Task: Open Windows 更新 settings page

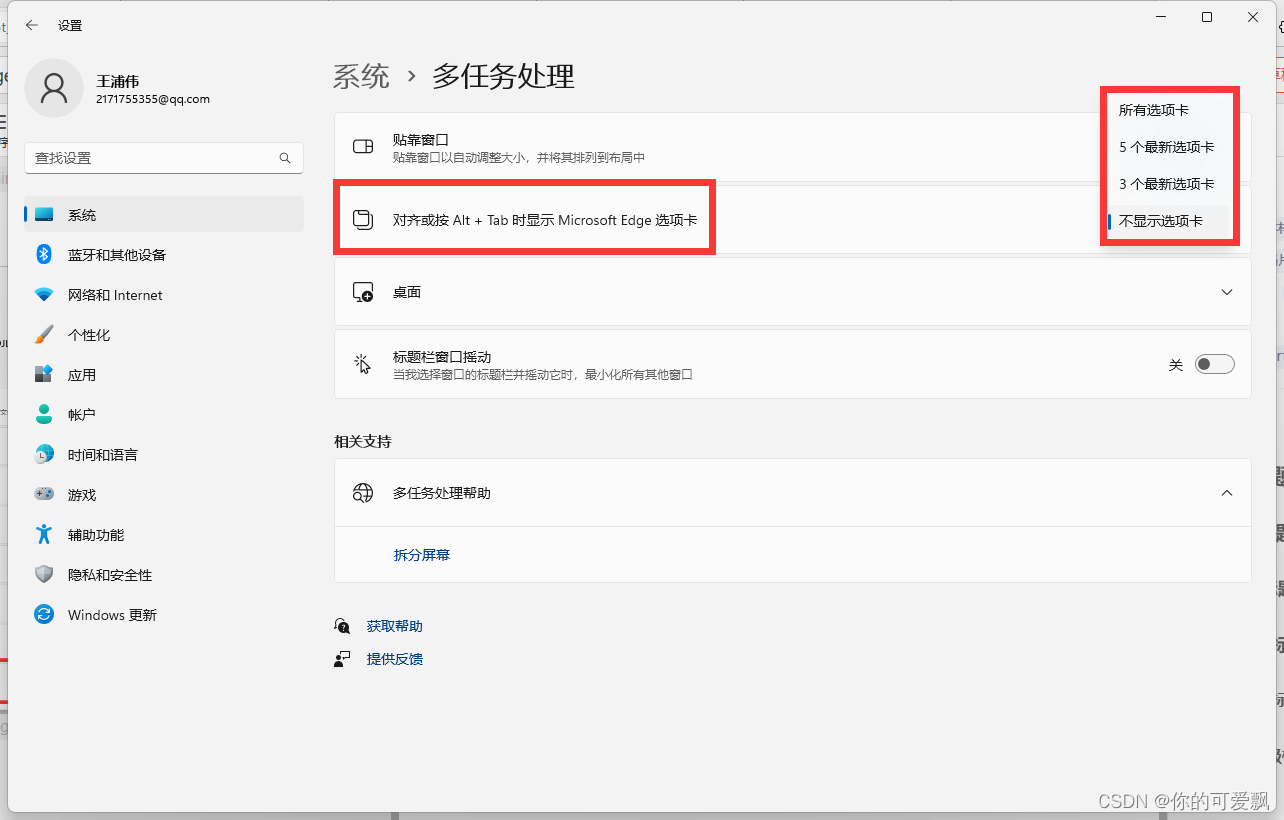Action: (x=164, y=615)
